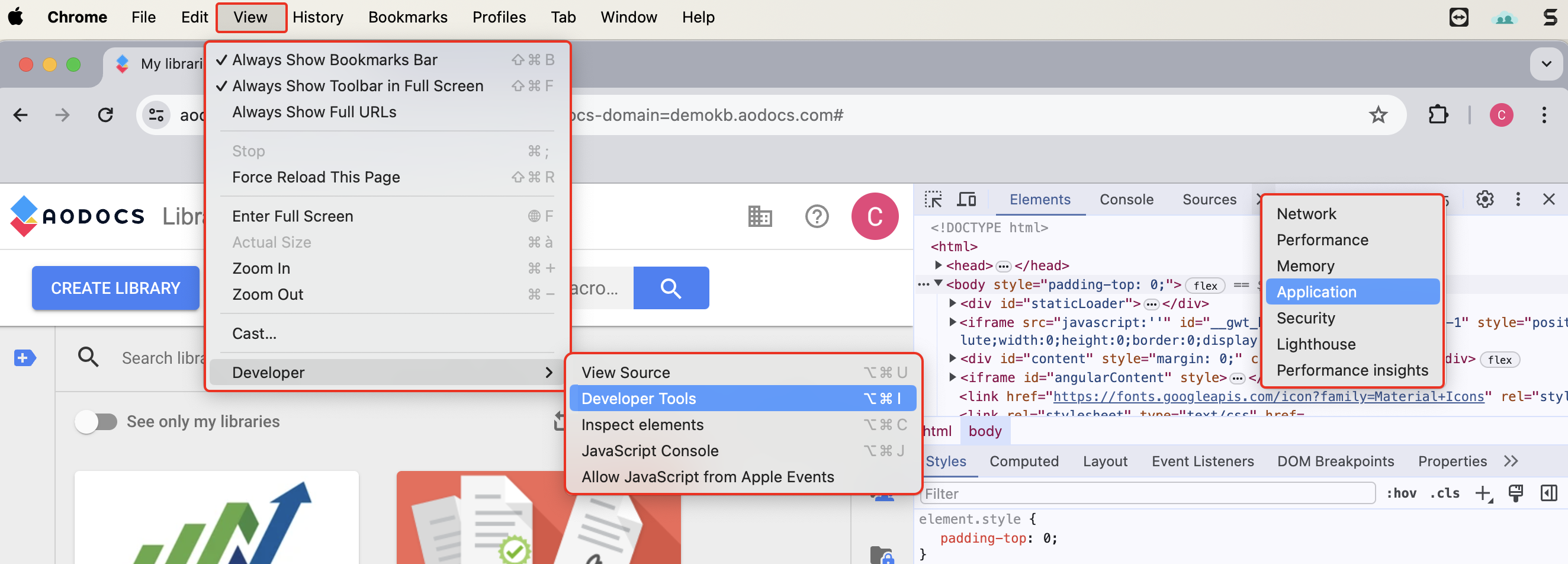Screen dimensions: 1568x564
Task: Collapse the body element node
Action: (938, 284)
